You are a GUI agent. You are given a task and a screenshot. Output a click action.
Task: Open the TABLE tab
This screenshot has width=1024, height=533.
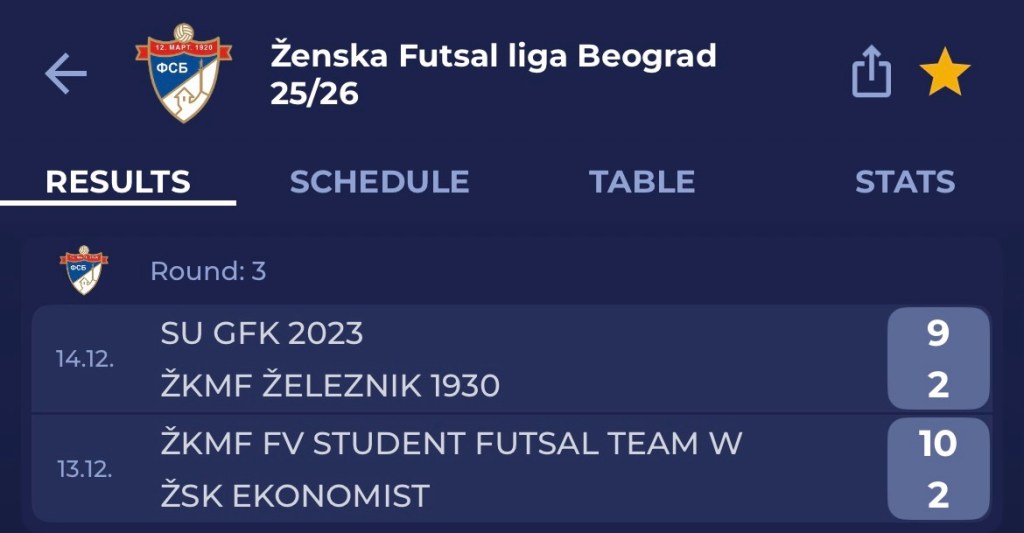point(642,182)
